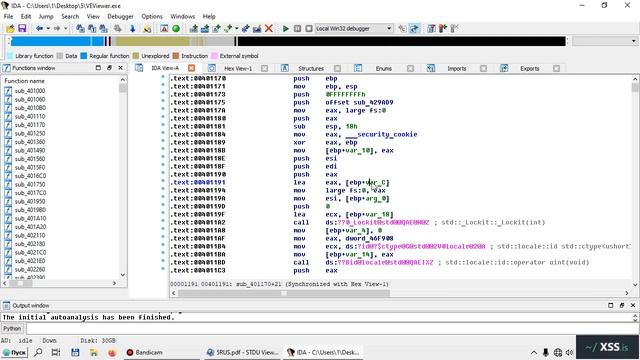Image resolution: width=640 pixels, height=360 pixels.
Task: Pause the process with the pause icon
Action: [x=297, y=29]
